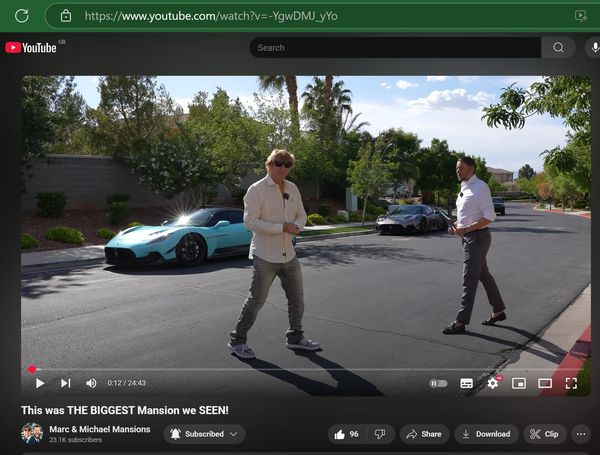View site info via the lock icon
This screenshot has height=455, width=600.
click(x=66, y=16)
